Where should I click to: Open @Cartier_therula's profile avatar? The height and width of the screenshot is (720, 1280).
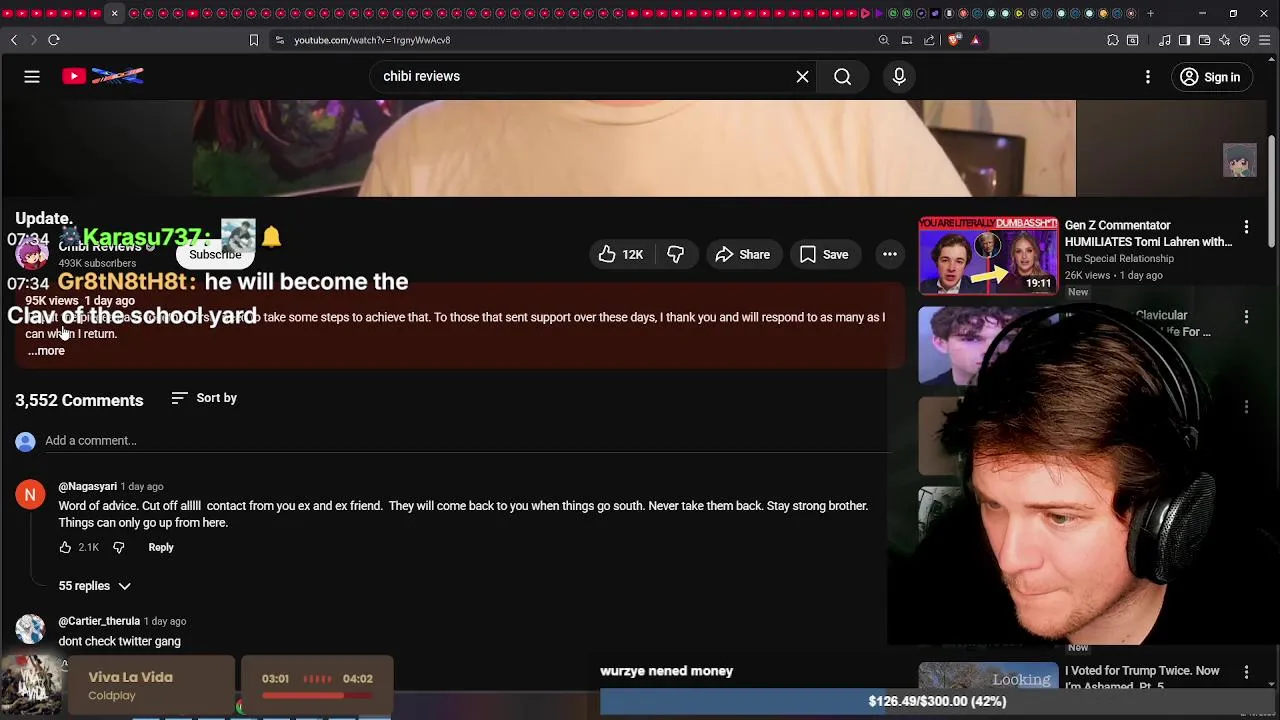tap(30, 629)
